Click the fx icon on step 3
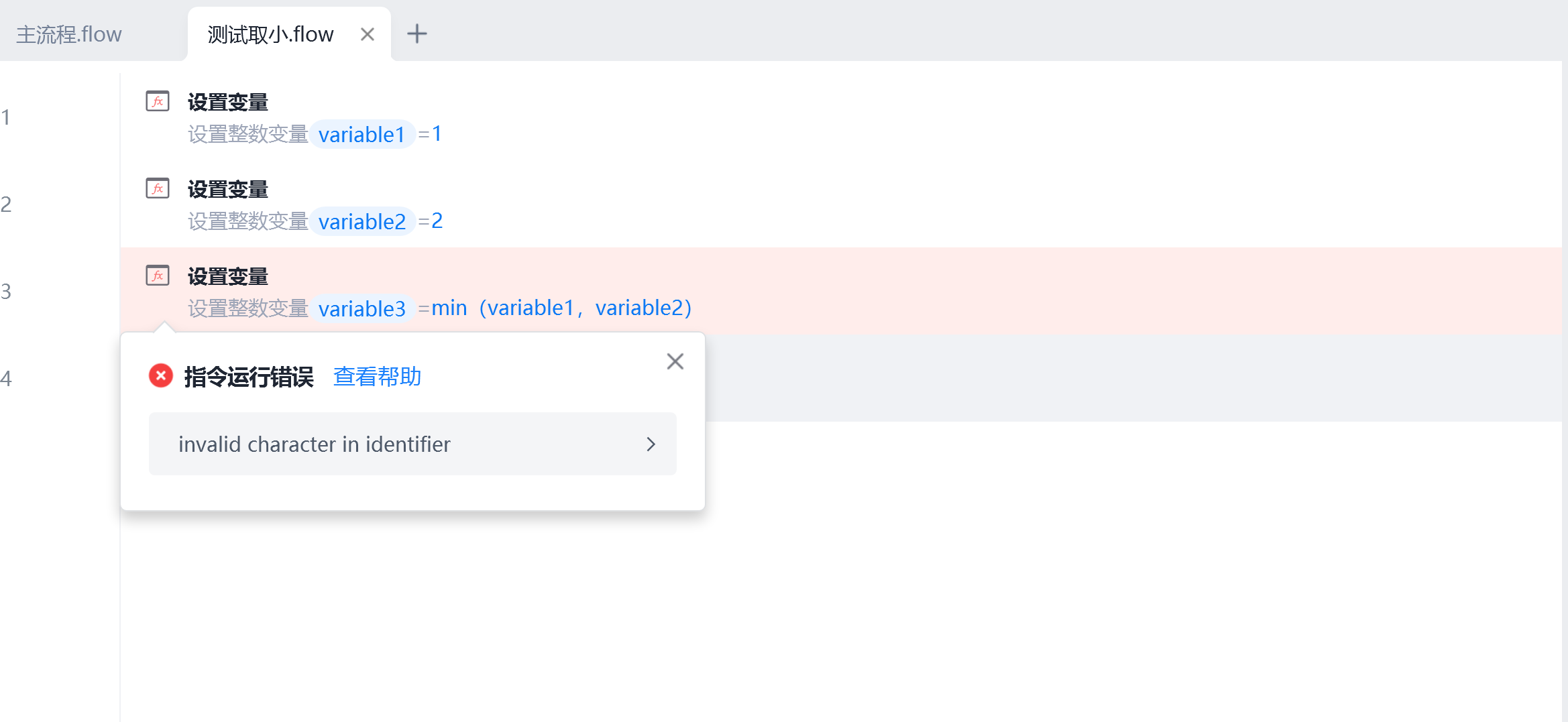1568x722 pixels. 158,276
